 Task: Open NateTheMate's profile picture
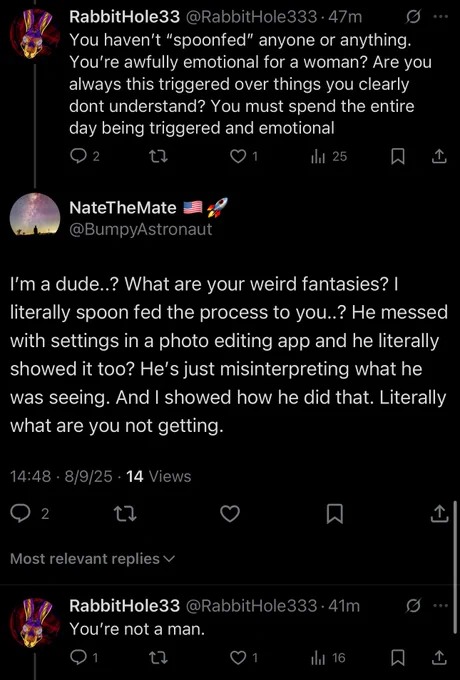click(35, 214)
